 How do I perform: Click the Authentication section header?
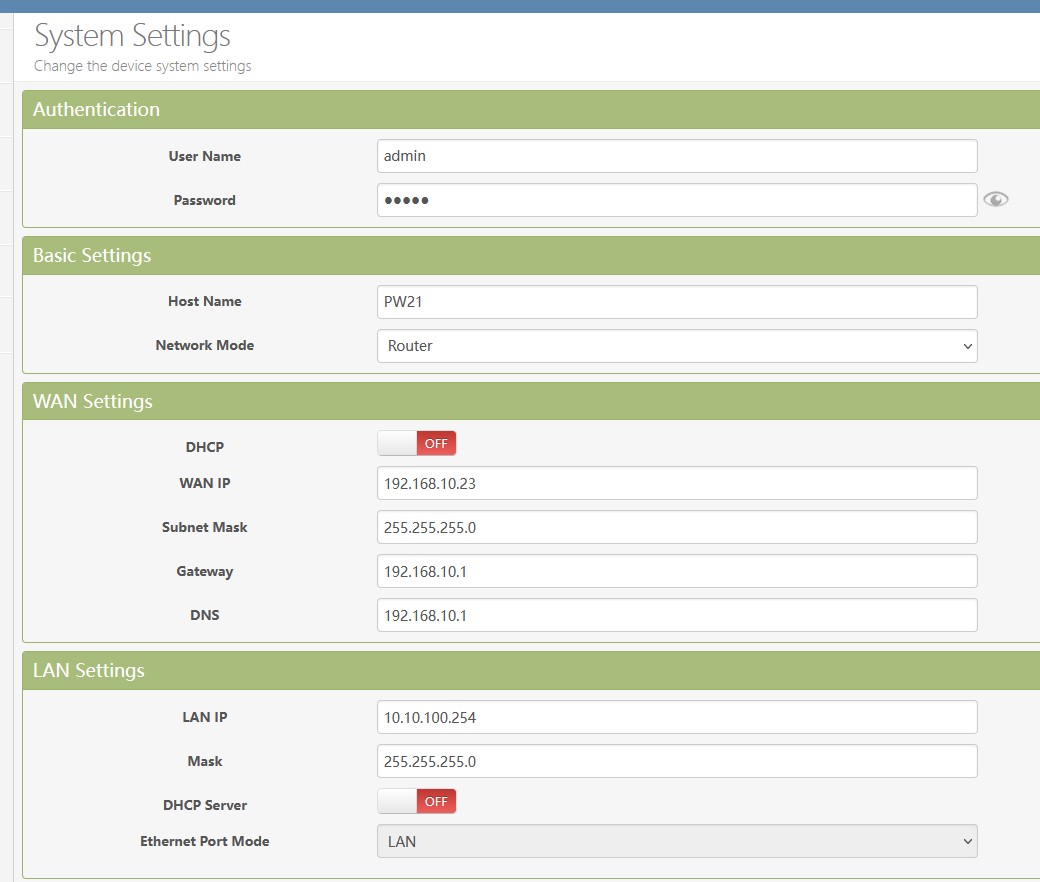pyautogui.click(x=96, y=109)
